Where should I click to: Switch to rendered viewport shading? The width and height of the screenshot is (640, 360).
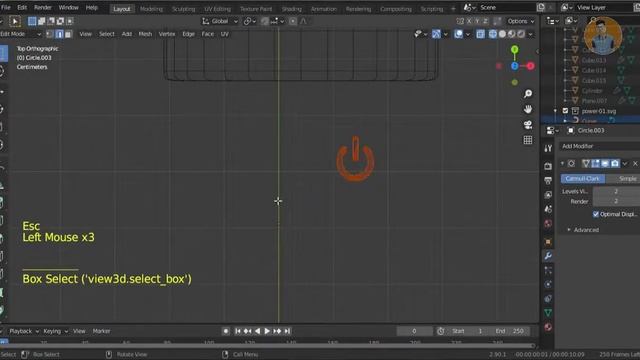[521, 34]
